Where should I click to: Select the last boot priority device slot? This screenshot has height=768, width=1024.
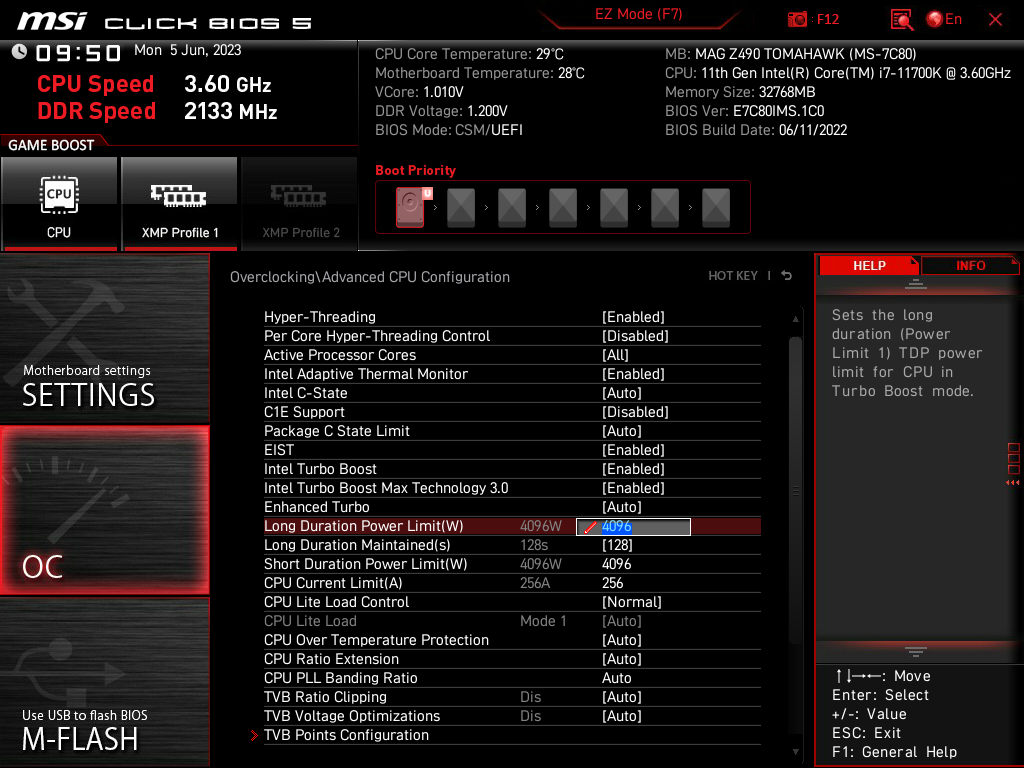716,207
